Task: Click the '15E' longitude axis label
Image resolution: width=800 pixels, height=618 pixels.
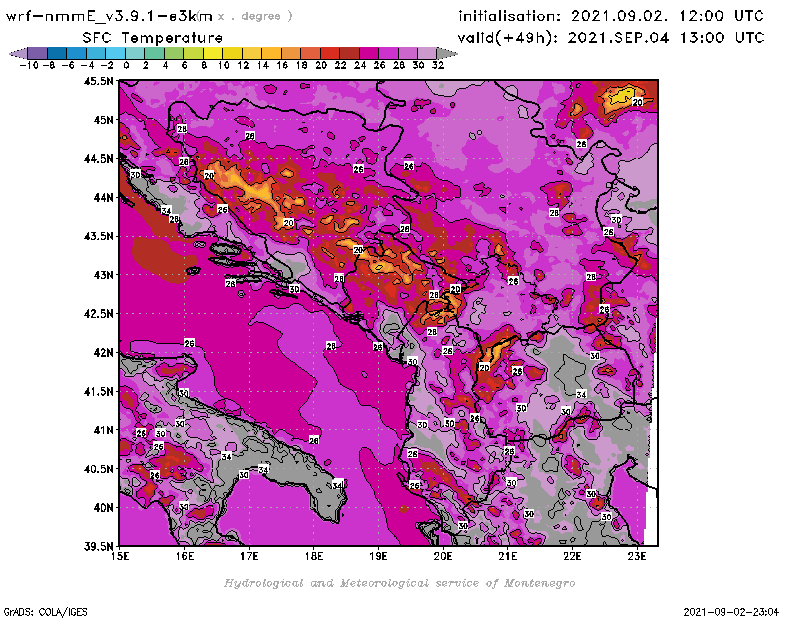Action: (x=120, y=556)
